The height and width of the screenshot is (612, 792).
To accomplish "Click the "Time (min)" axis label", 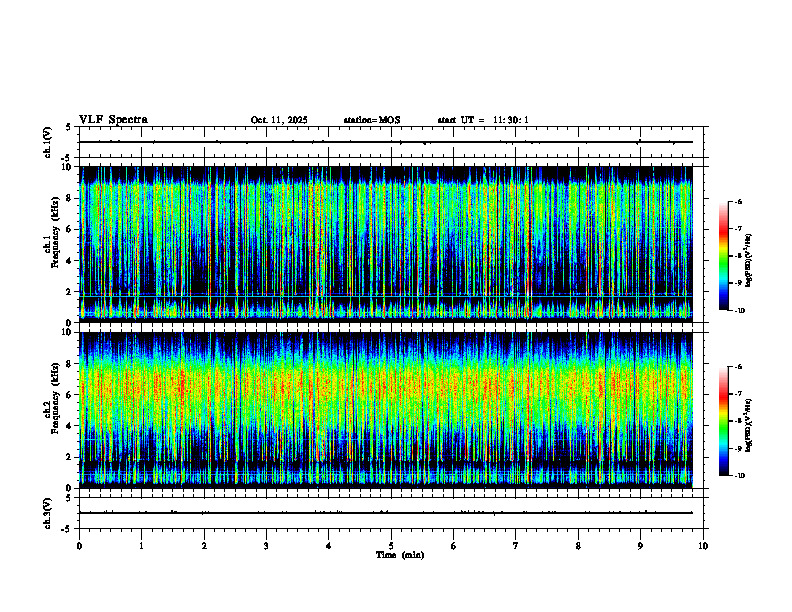I will pos(400,555).
